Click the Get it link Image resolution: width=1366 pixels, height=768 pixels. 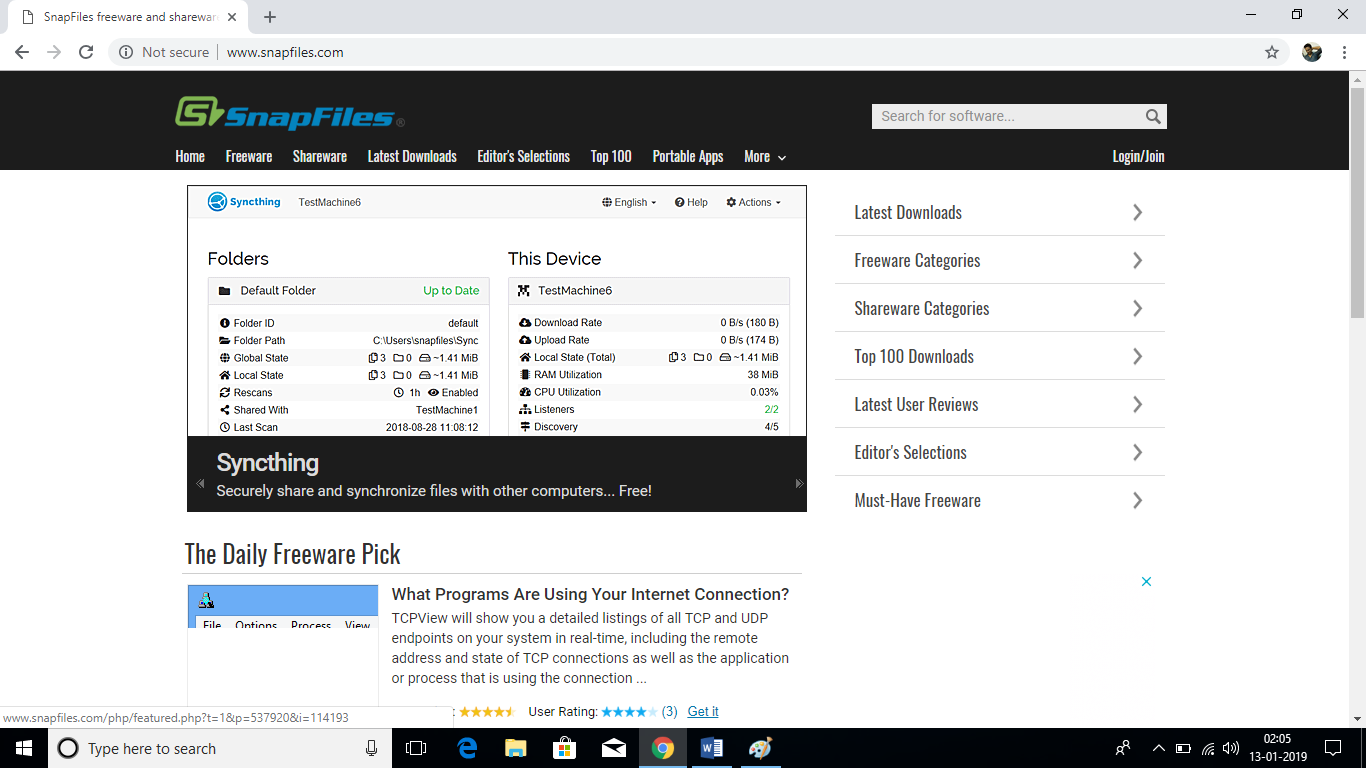tap(703, 711)
